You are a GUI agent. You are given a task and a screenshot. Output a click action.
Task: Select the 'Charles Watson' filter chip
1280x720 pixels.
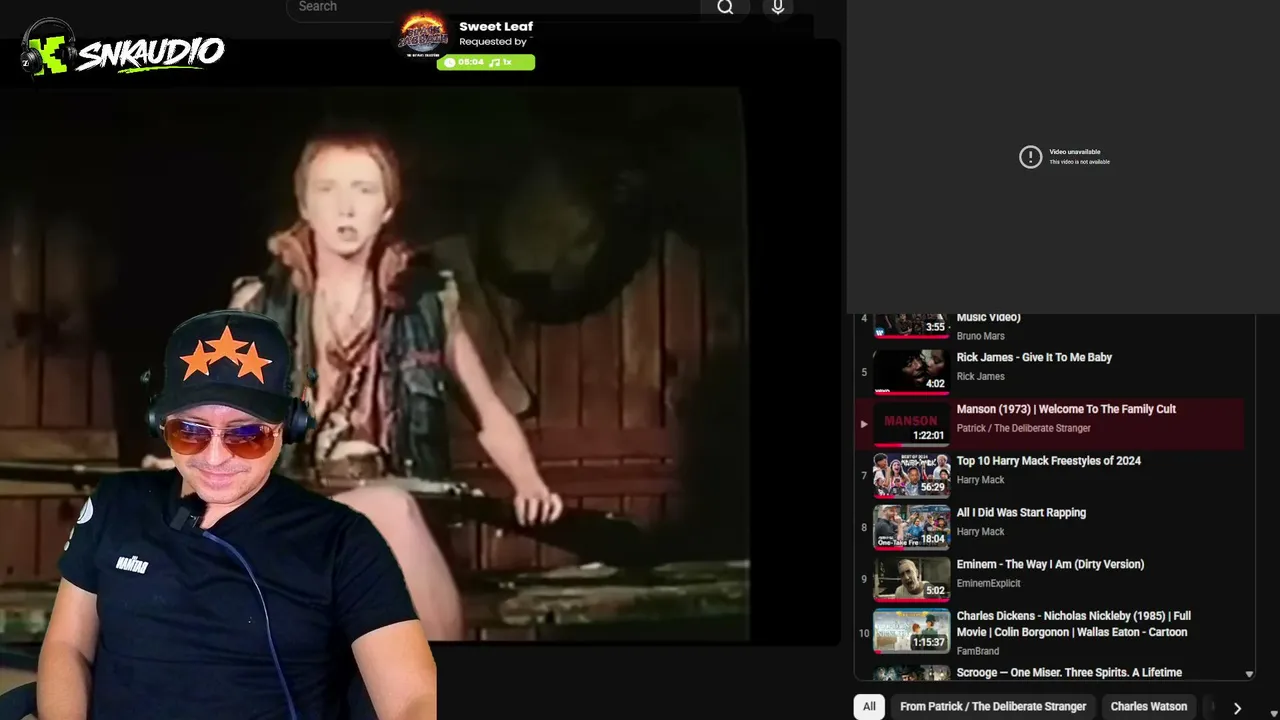(x=1149, y=706)
